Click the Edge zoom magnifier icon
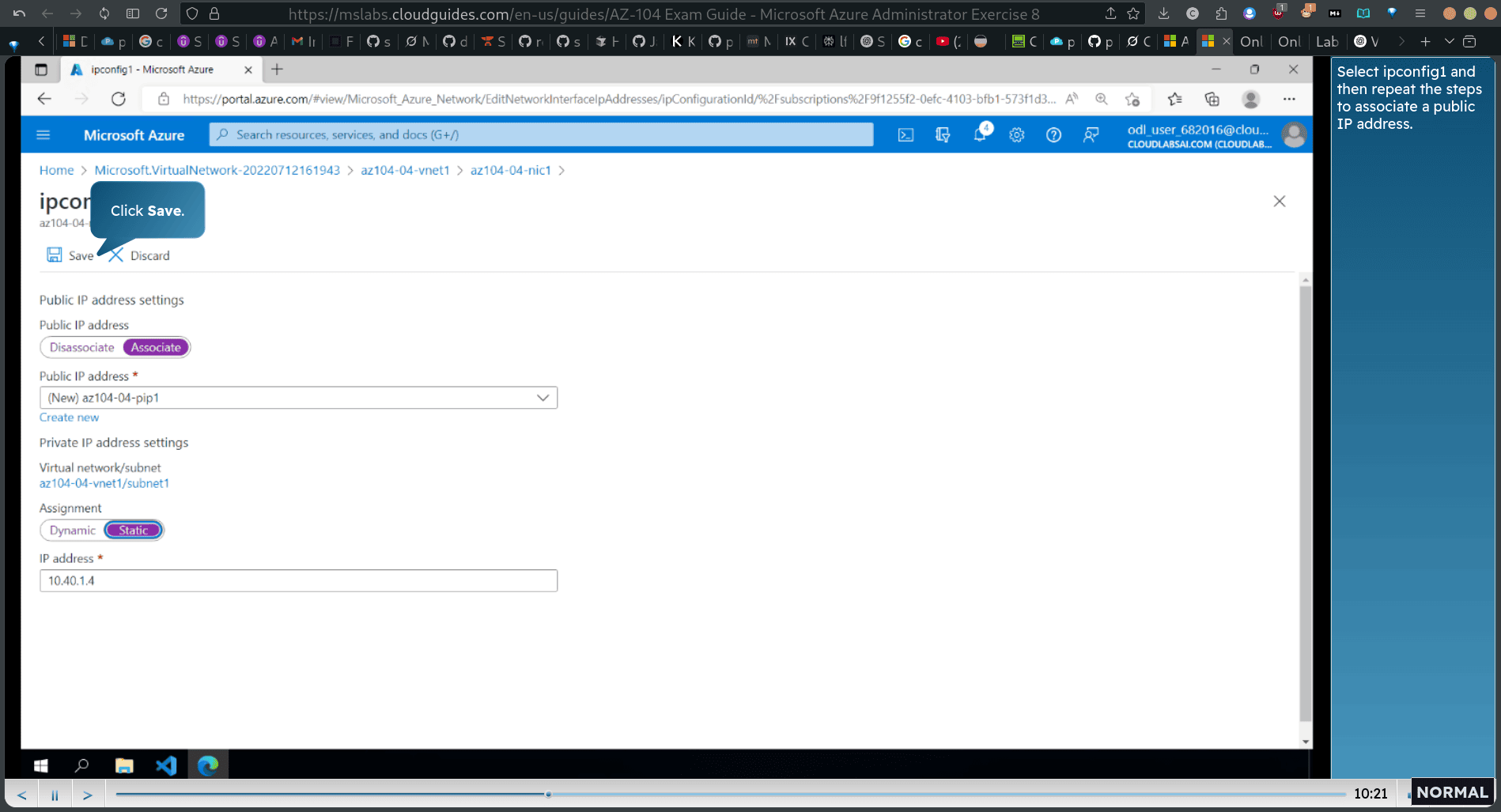1501x812 pixels. click(1101, 99)
